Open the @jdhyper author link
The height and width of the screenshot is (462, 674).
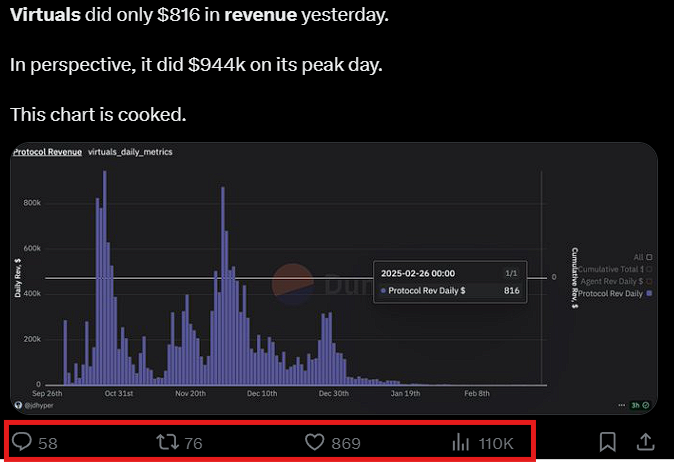point(39,405)
